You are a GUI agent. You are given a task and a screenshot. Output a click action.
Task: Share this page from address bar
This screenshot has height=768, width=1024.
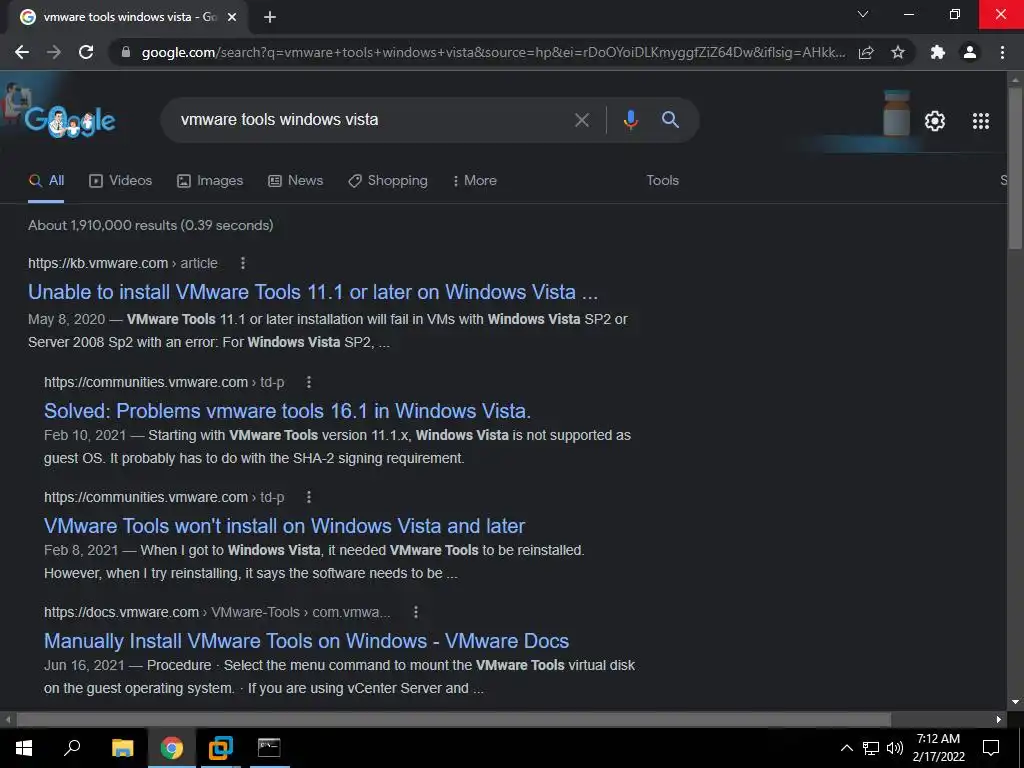866,52
